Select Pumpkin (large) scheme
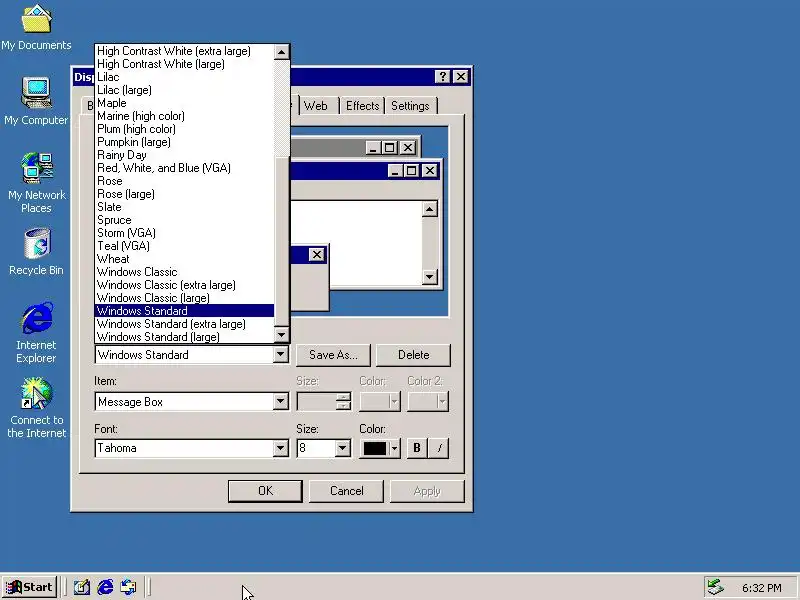 pos(184,142)
